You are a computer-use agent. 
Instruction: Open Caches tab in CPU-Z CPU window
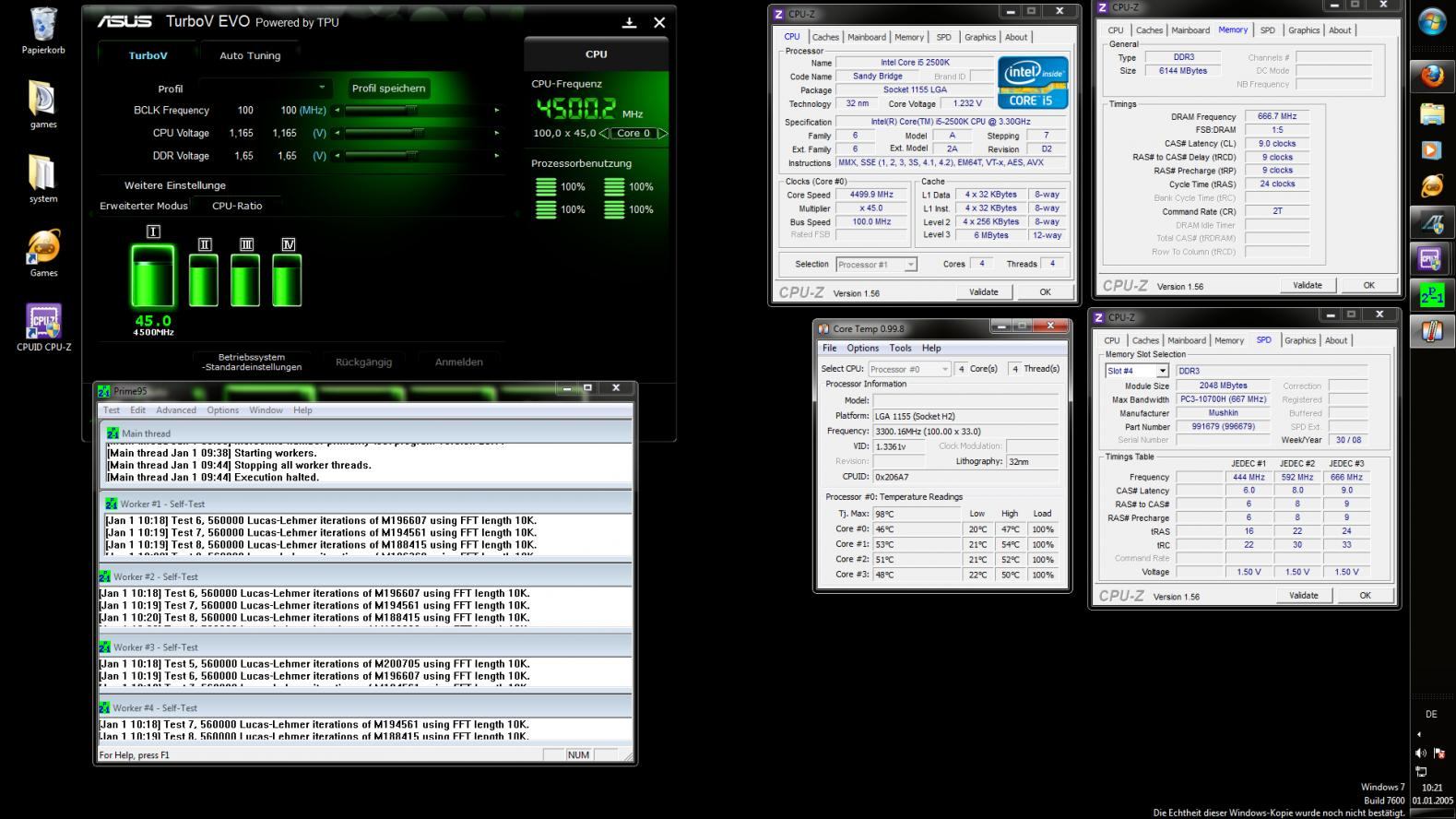pyautogui.click(x=825, y=37)
